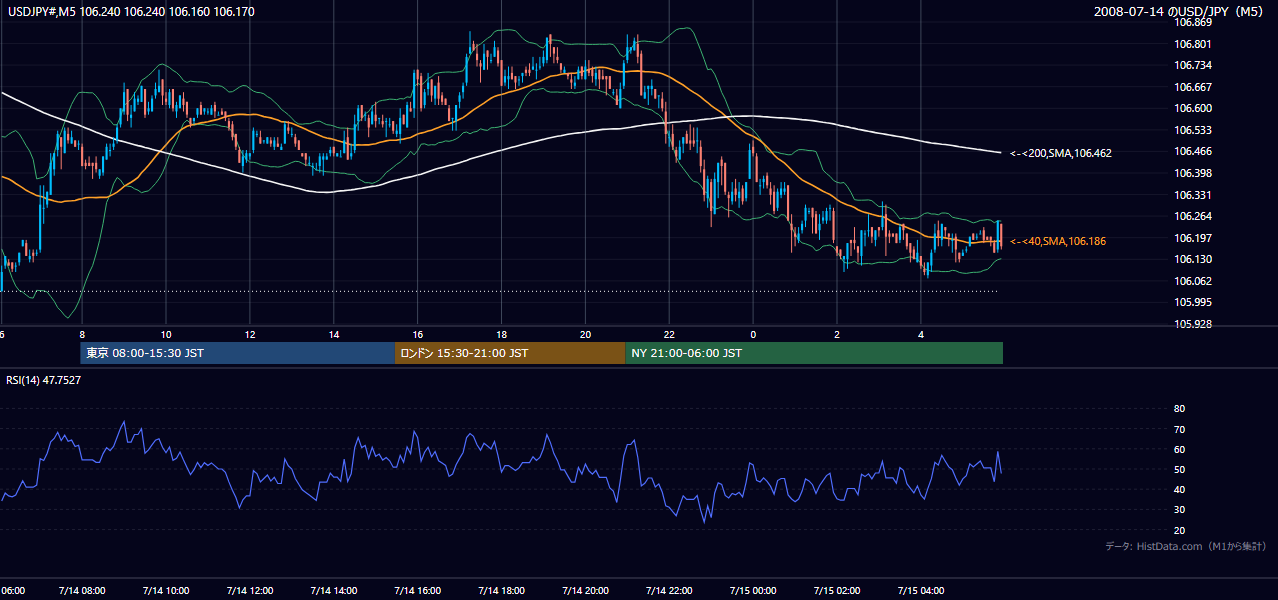Click hour tick 18 under the price chart
Viewport: 1278px width, 600px height.
502,335
